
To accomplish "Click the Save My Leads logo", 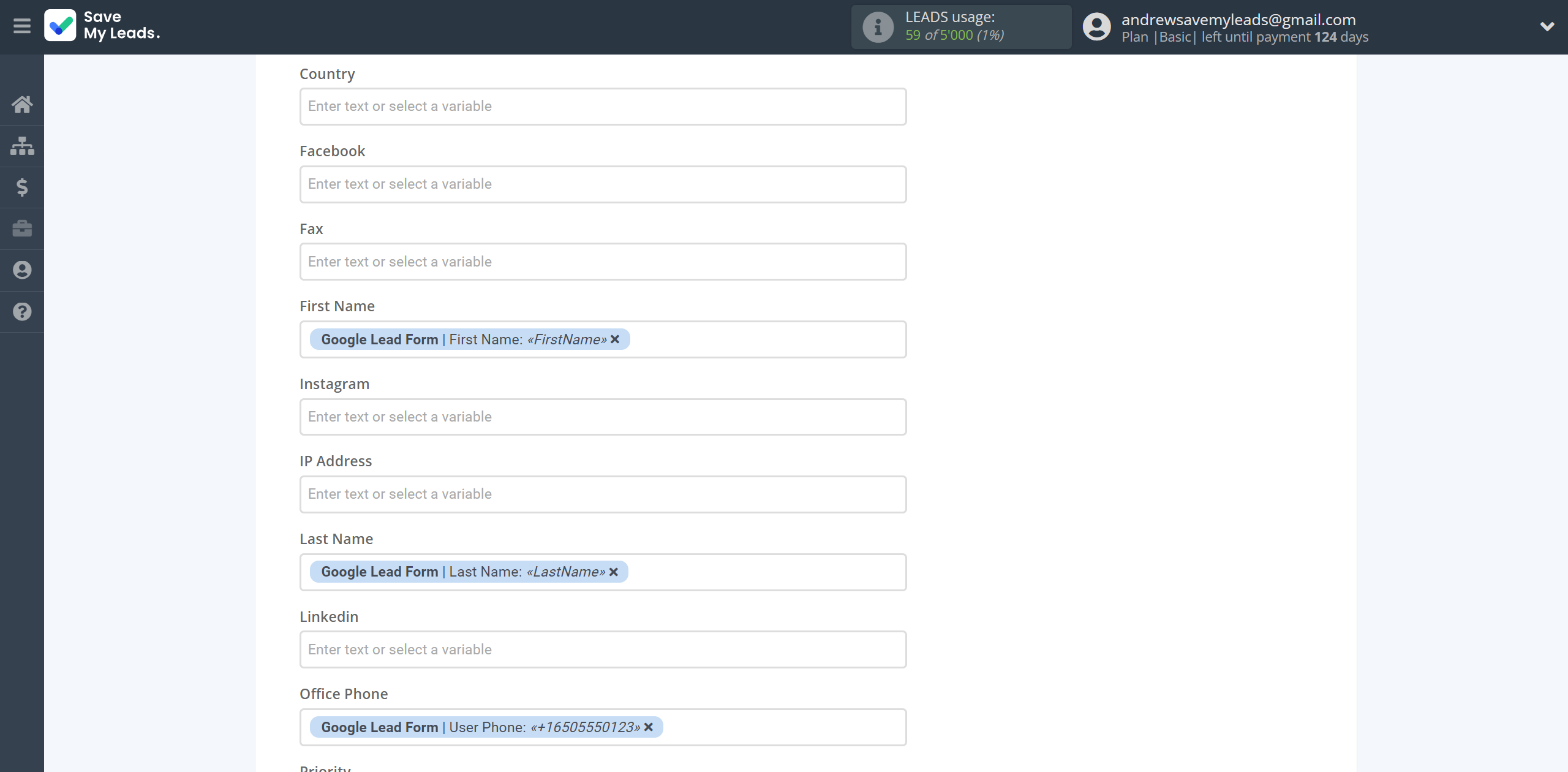I will 102,26.
